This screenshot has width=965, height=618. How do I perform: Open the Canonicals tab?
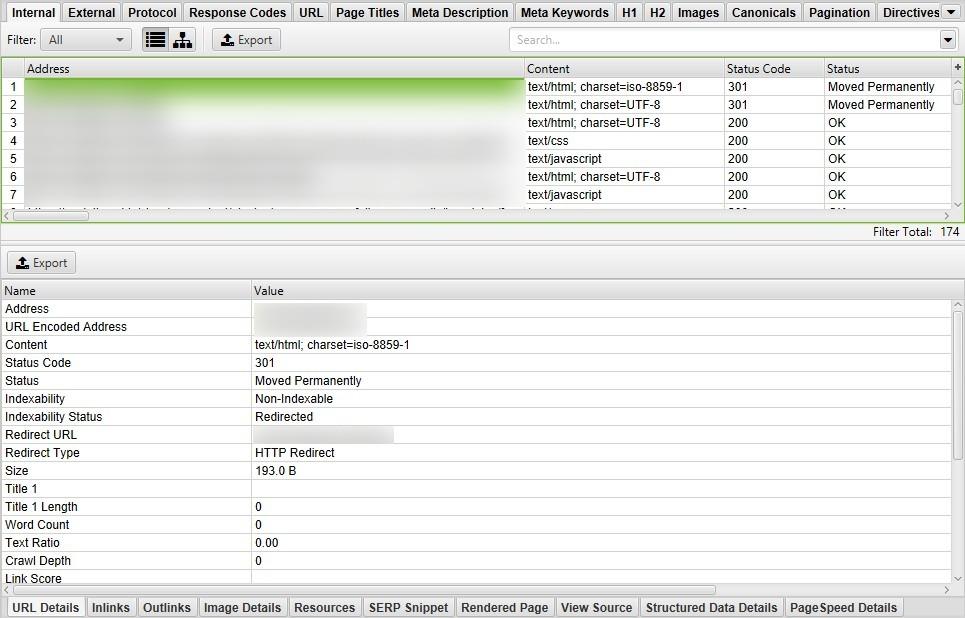tap(764, 12)
